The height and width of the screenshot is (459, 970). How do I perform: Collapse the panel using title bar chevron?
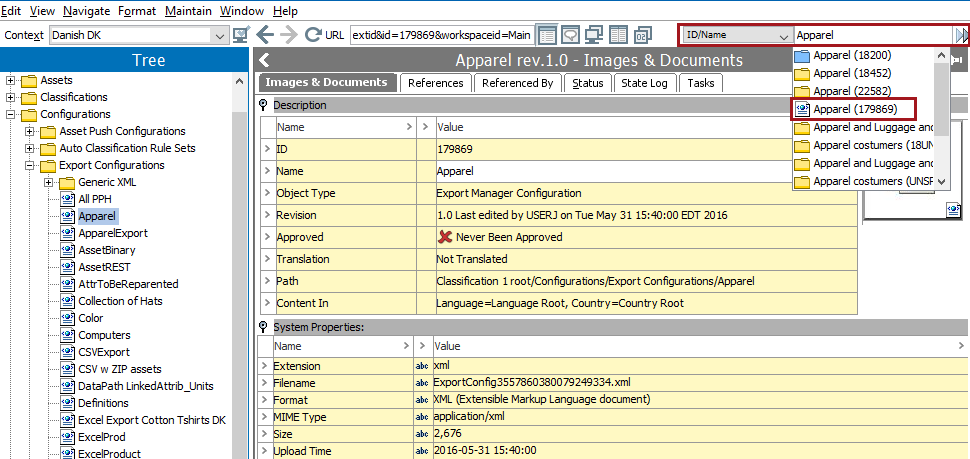tap(263, 61)
